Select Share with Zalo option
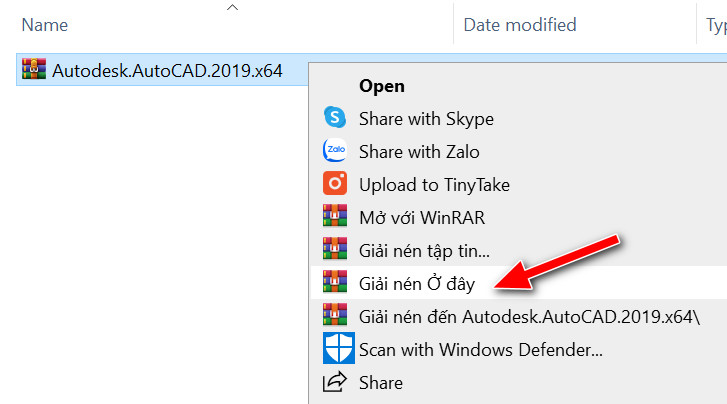Image resolution: width=727 pixels, height=404 pixels. 419,152
